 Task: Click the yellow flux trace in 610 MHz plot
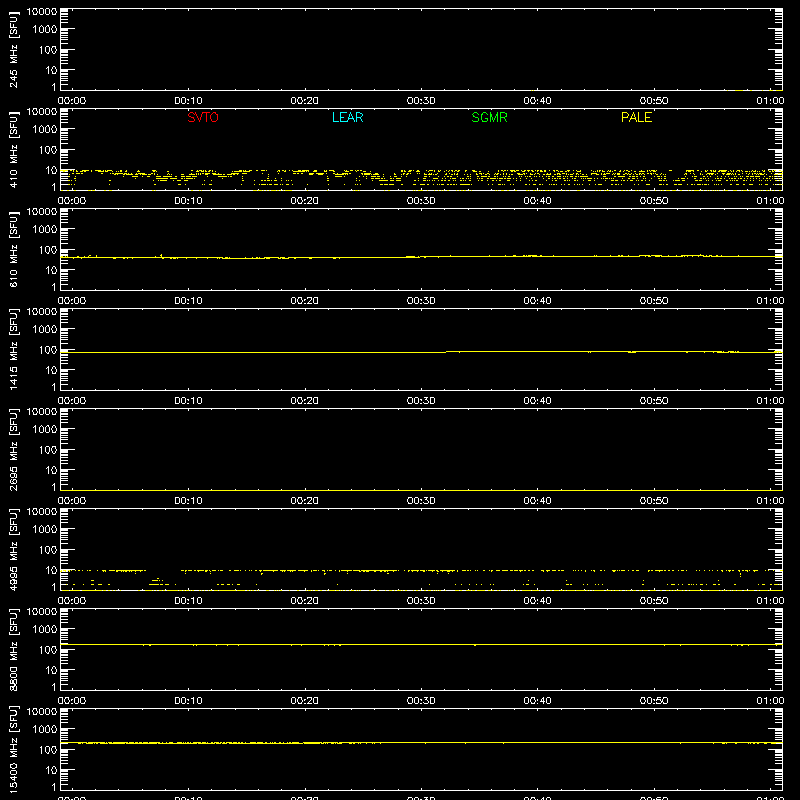[421, 257]
